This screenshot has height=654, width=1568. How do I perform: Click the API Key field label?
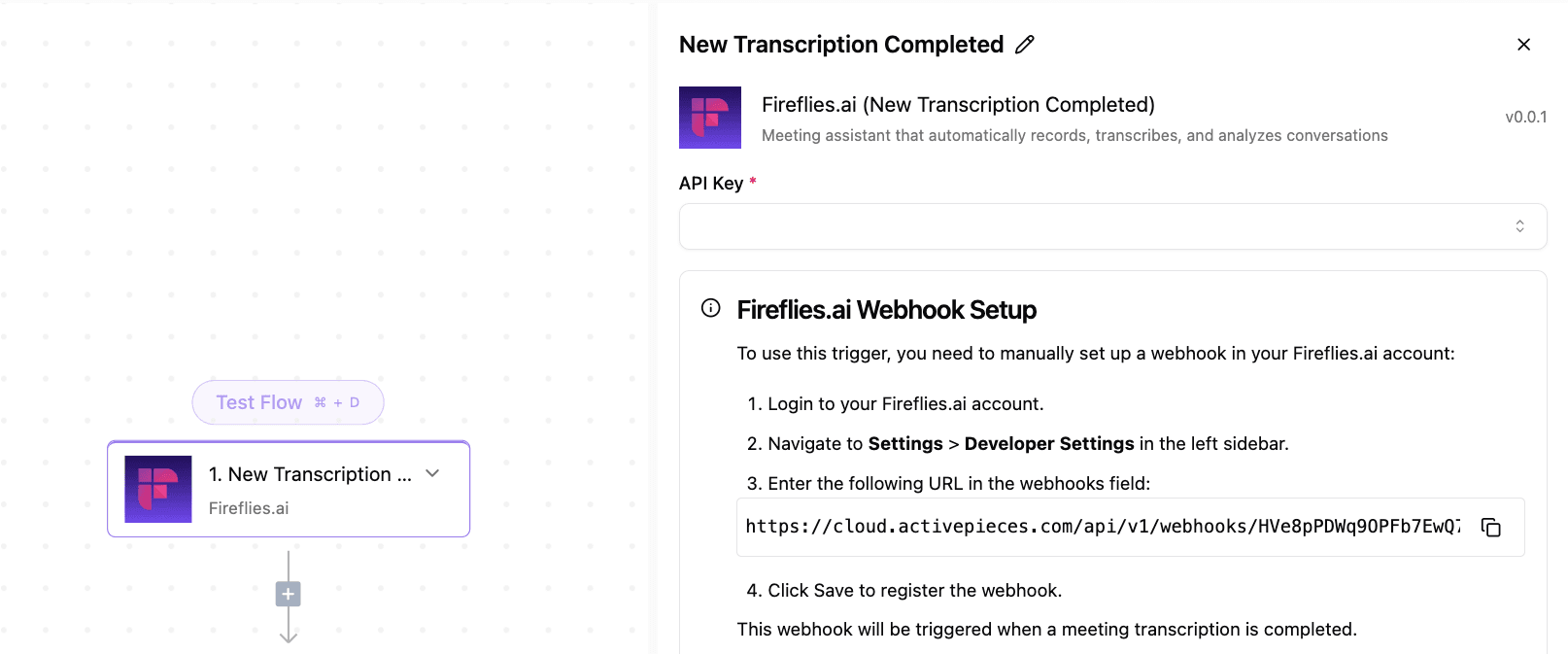coord(711,184)
